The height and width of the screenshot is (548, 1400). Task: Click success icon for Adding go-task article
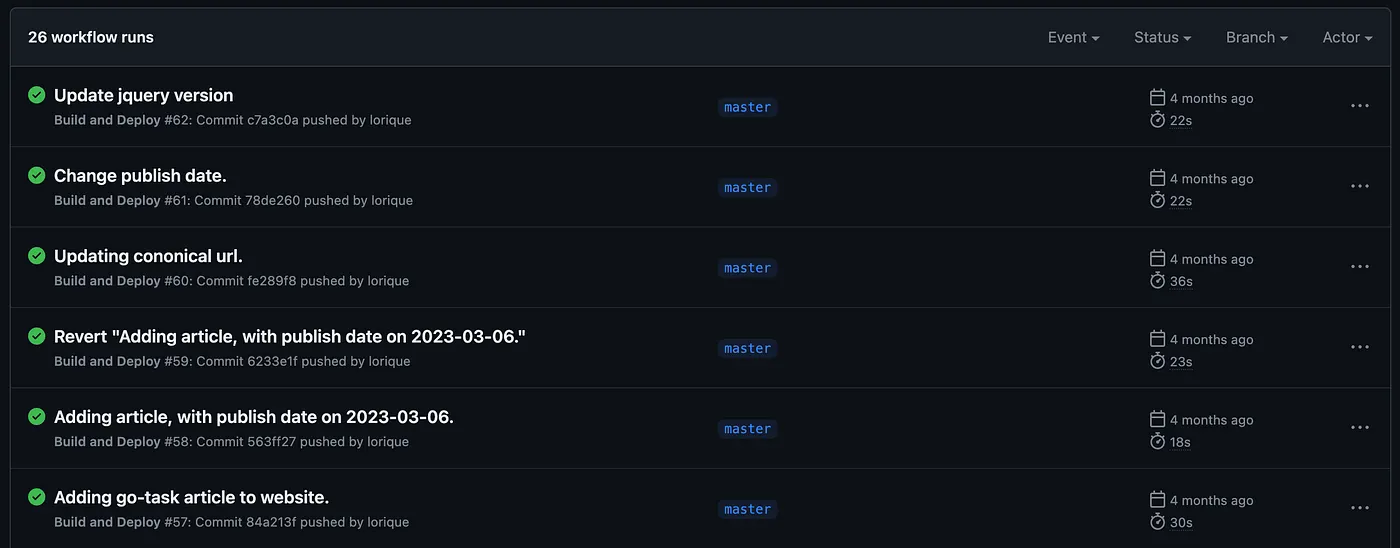pos(37,497)
